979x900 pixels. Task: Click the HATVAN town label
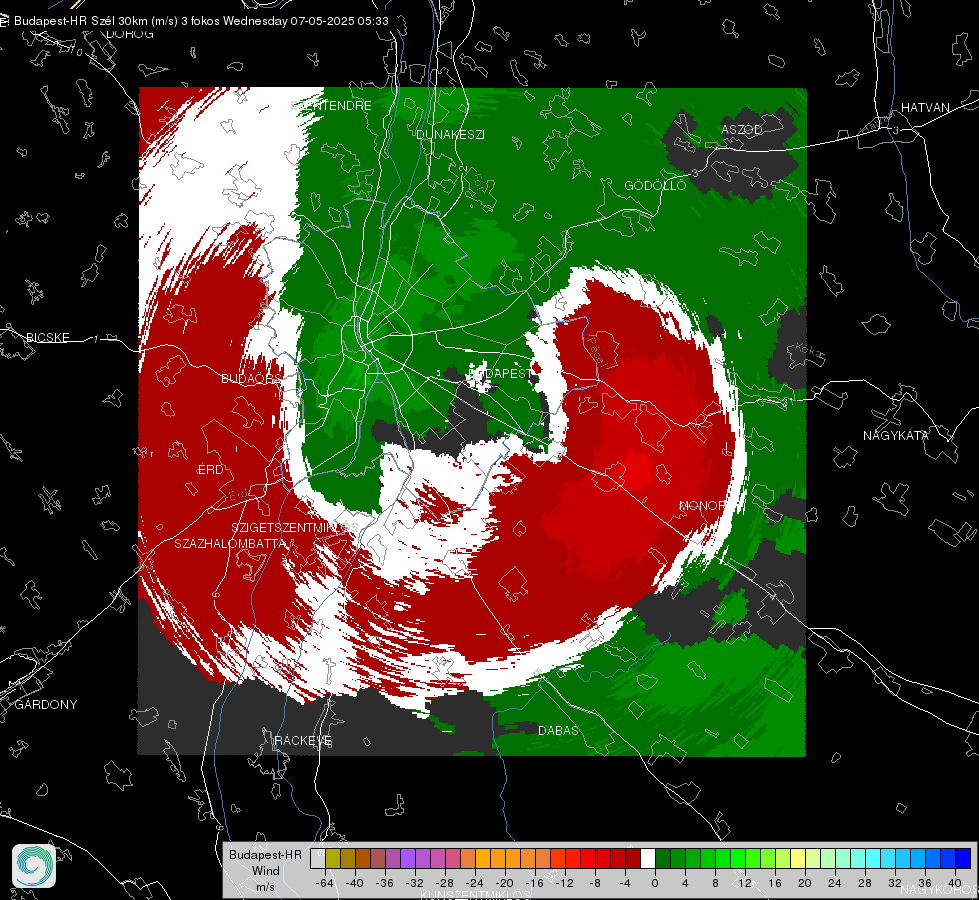click(925, 108)
